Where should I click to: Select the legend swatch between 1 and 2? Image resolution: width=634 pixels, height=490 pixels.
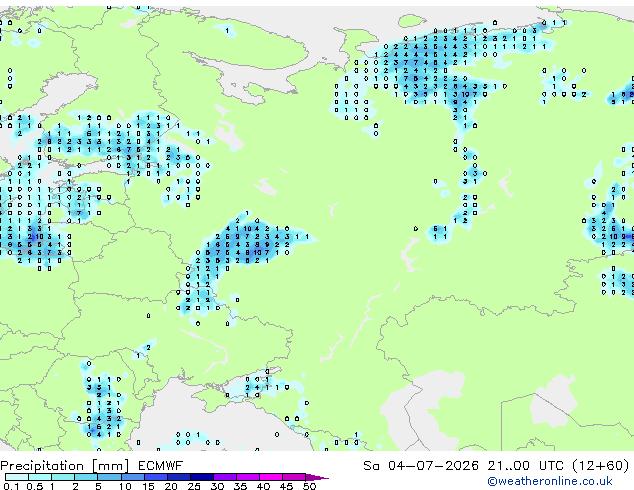pyautogui.click(x=63, y=477)
